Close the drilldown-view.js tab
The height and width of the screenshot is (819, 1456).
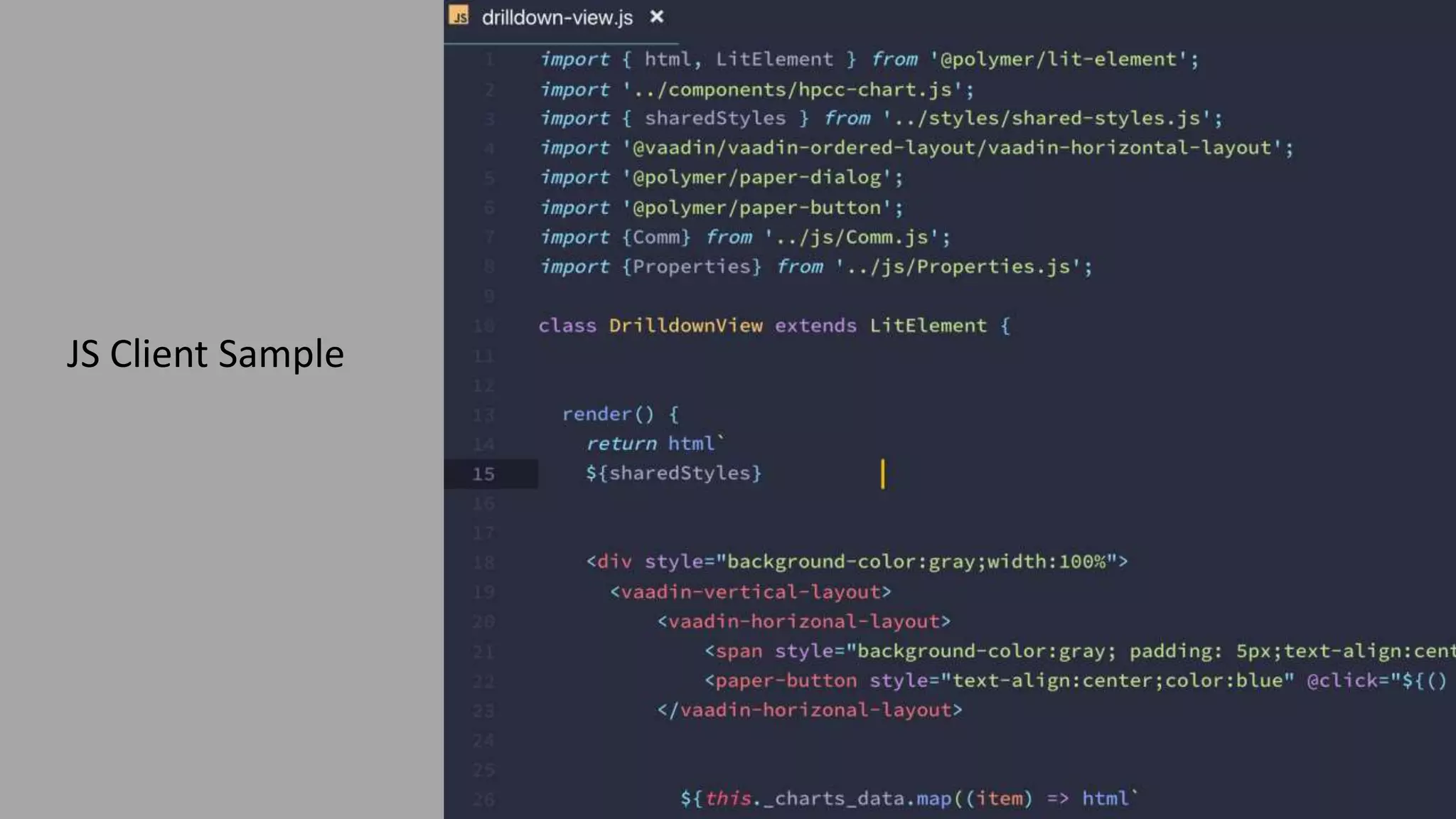point(657,16)
